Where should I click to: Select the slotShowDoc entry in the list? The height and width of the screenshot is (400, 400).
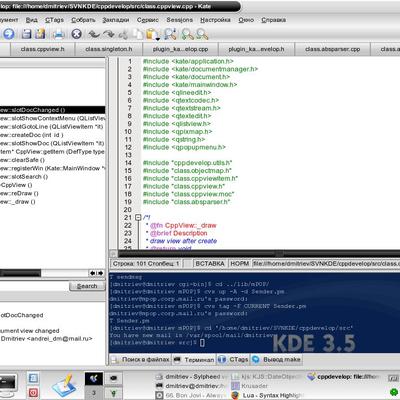pyautogui.click(x=52, y=143)
